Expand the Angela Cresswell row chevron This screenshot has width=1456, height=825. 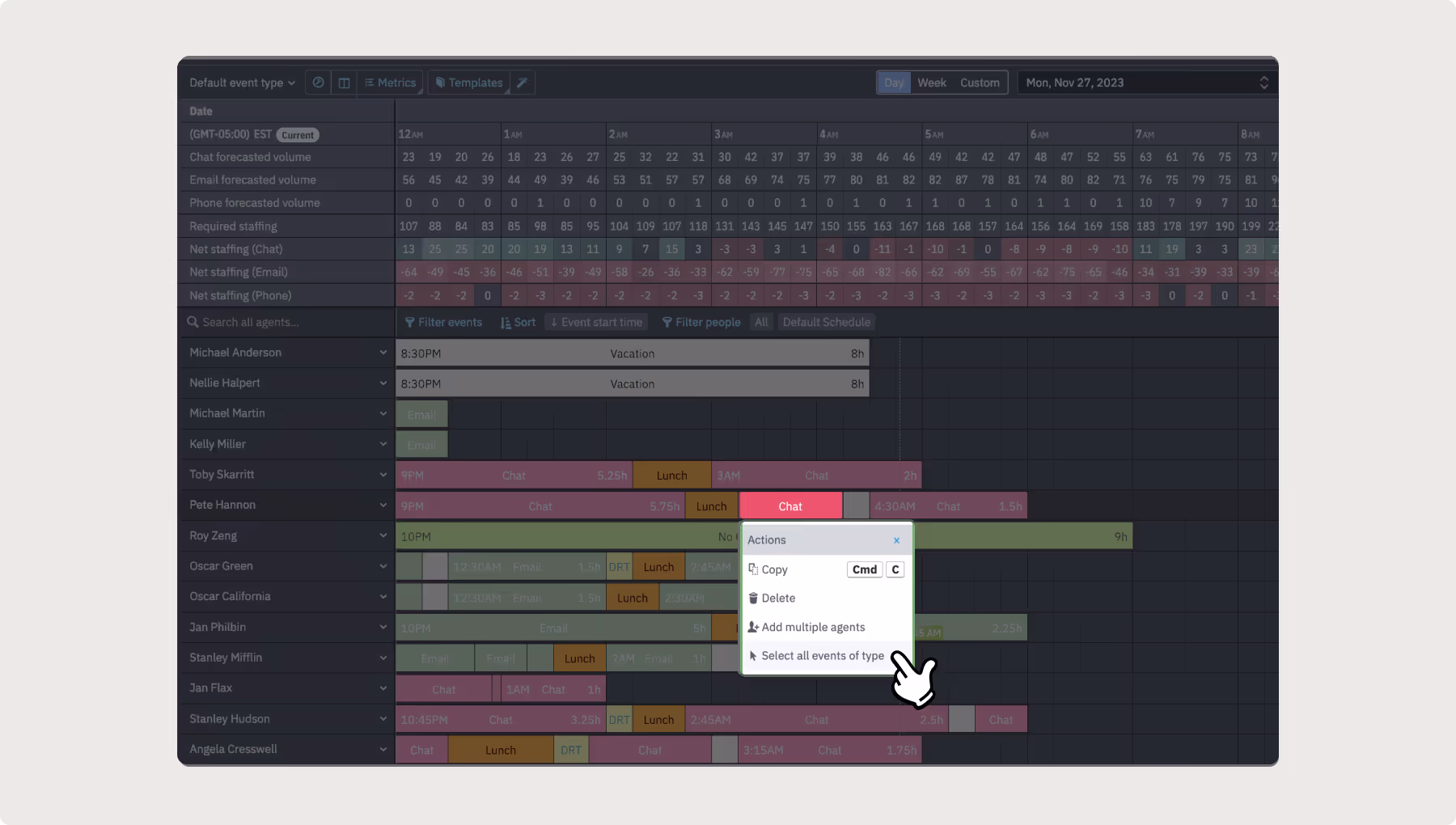click(x=383, y=749)
